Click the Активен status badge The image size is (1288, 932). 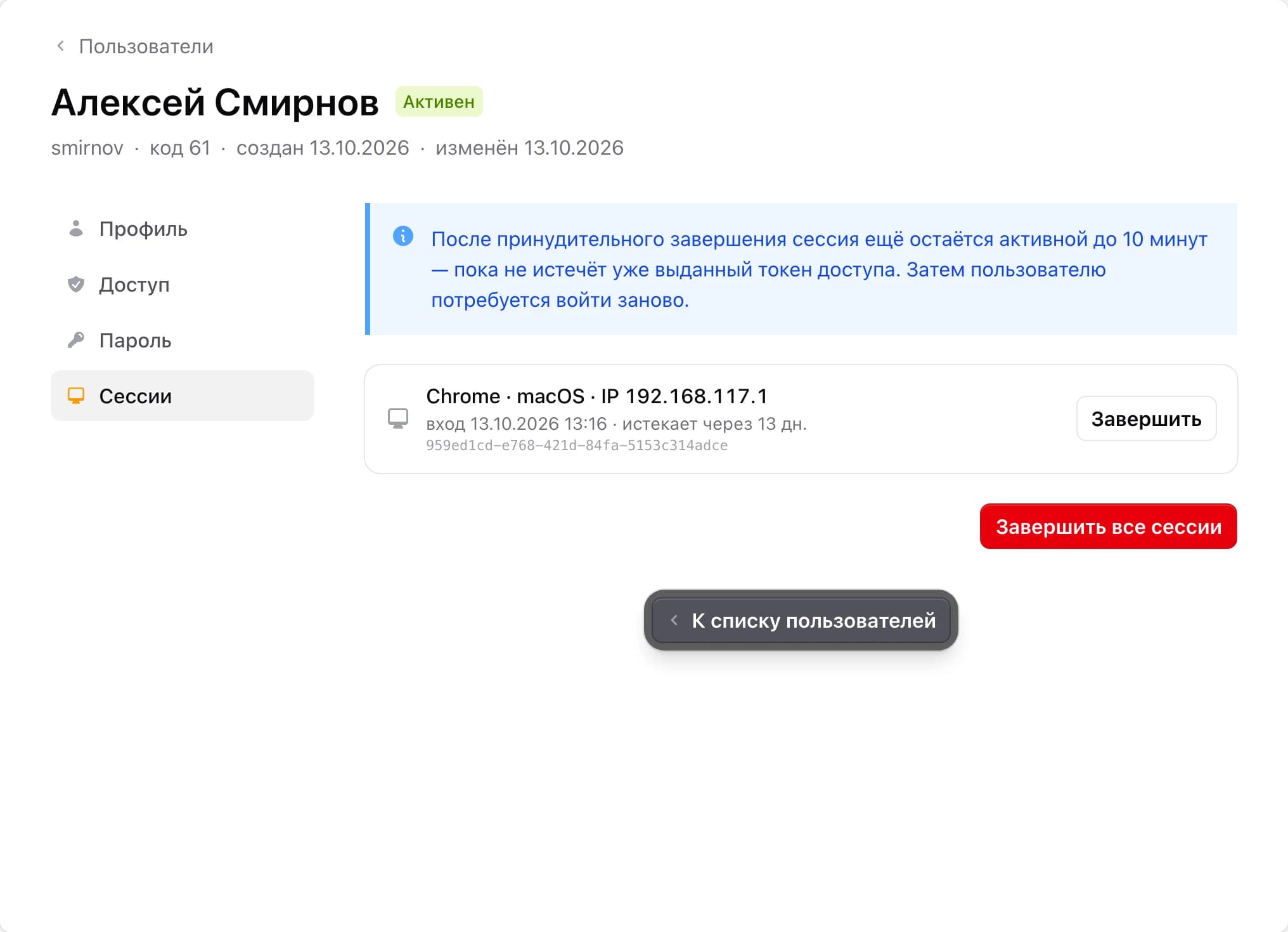tap(439, 102)
